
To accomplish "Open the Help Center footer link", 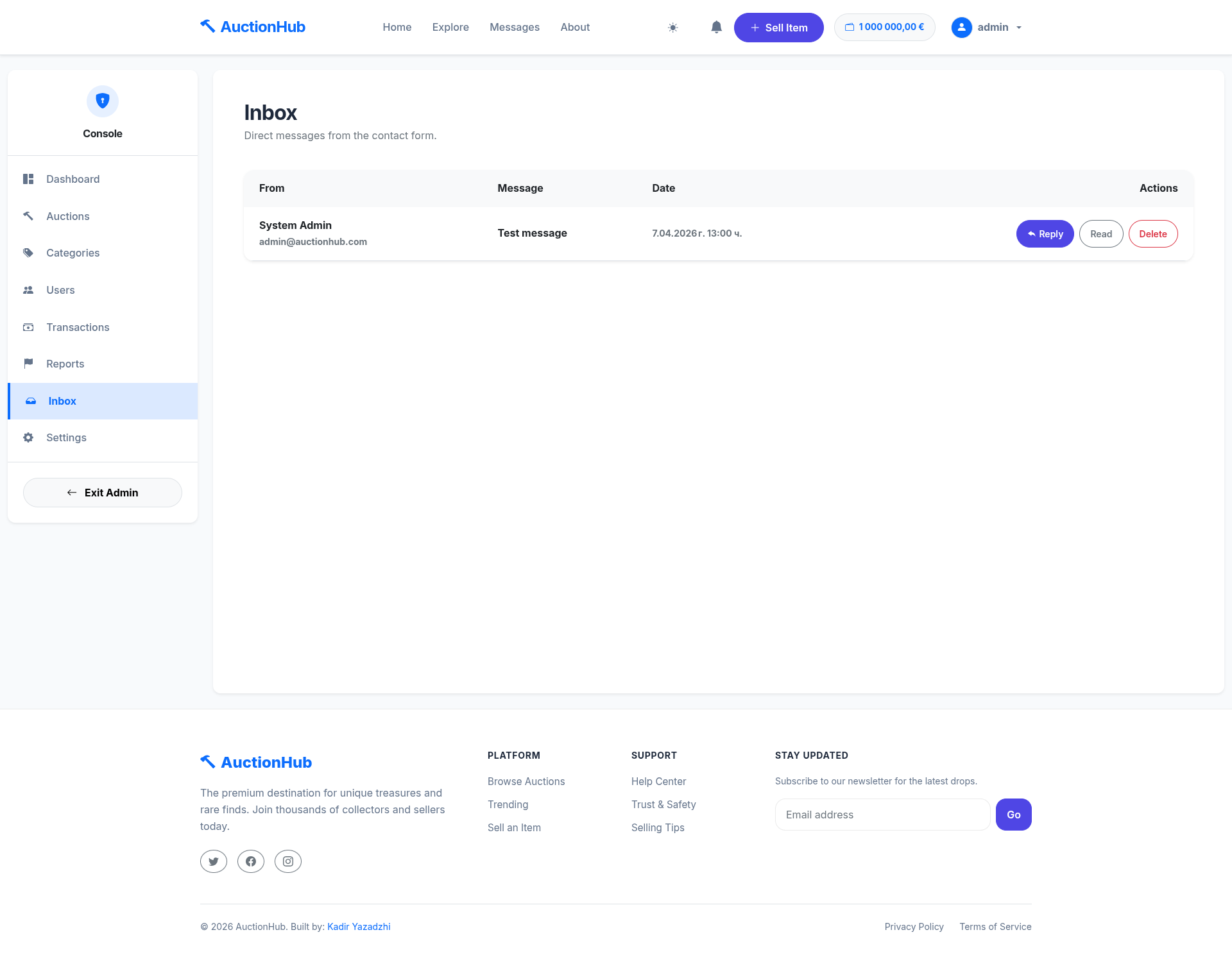I will (658, 781).
